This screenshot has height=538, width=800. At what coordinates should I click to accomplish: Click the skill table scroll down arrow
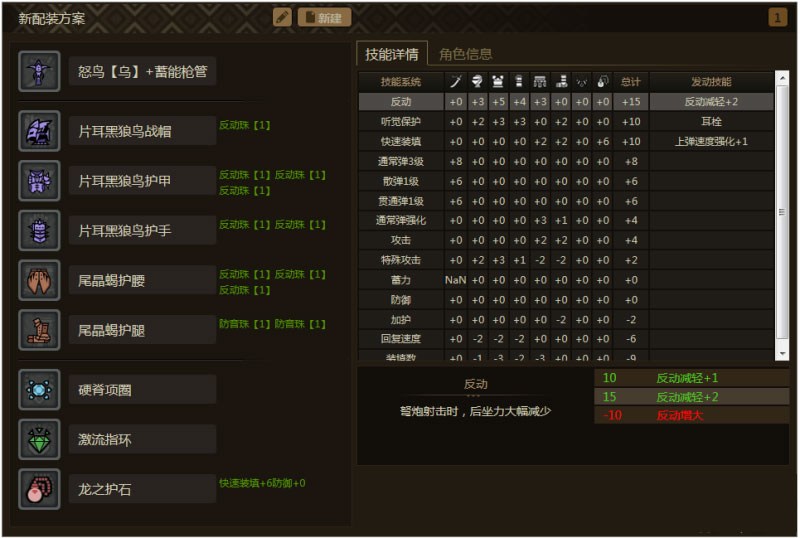(782, 353)
